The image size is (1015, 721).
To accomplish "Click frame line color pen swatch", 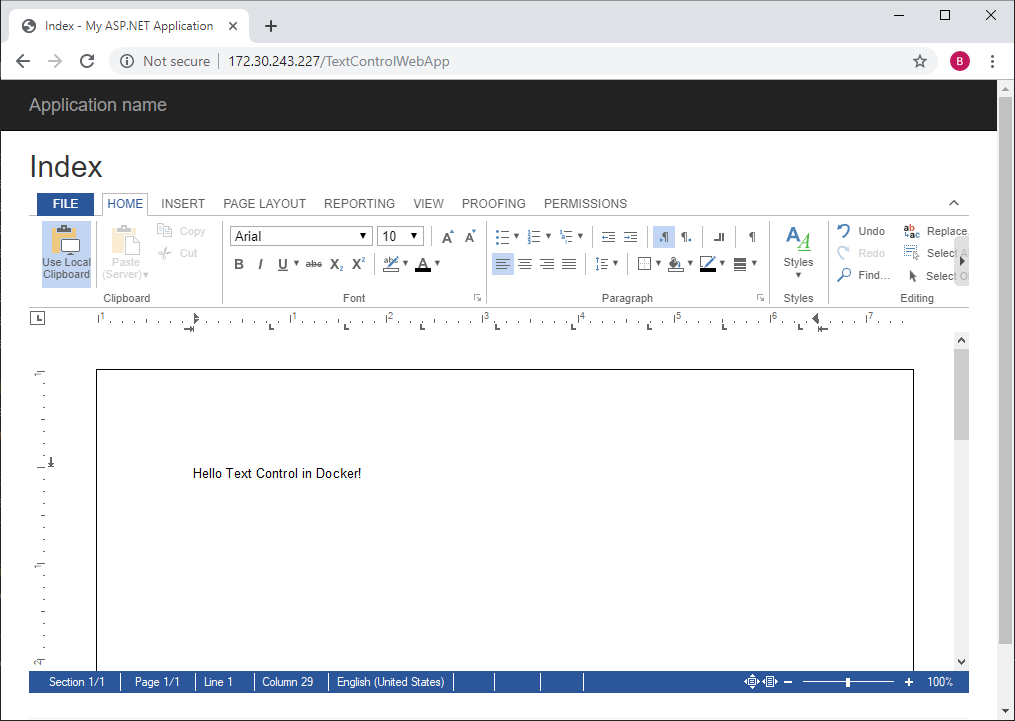I will 708,264.
